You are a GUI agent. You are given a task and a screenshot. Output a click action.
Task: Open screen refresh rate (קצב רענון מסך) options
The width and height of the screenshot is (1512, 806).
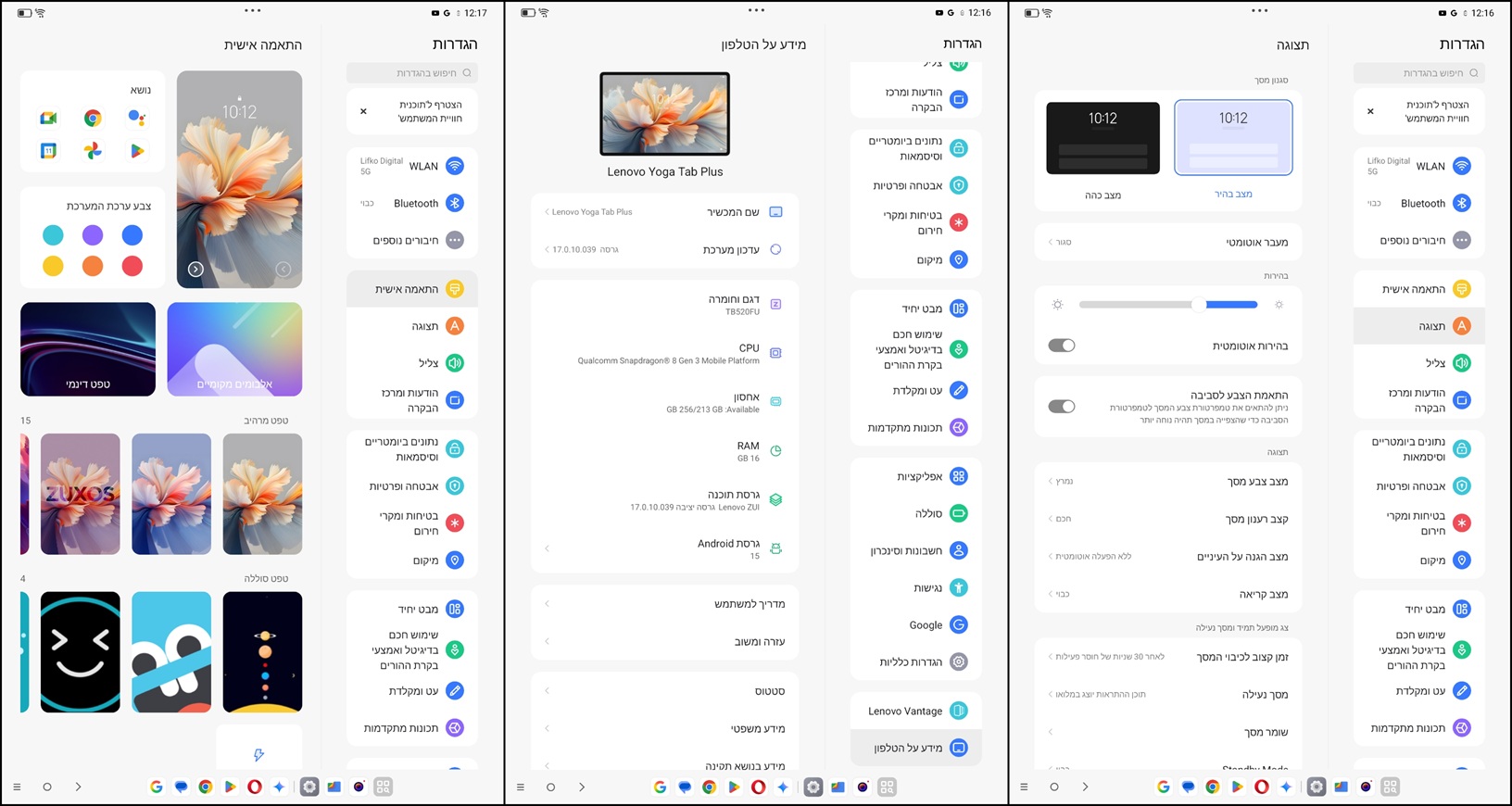coord(1167,519)
